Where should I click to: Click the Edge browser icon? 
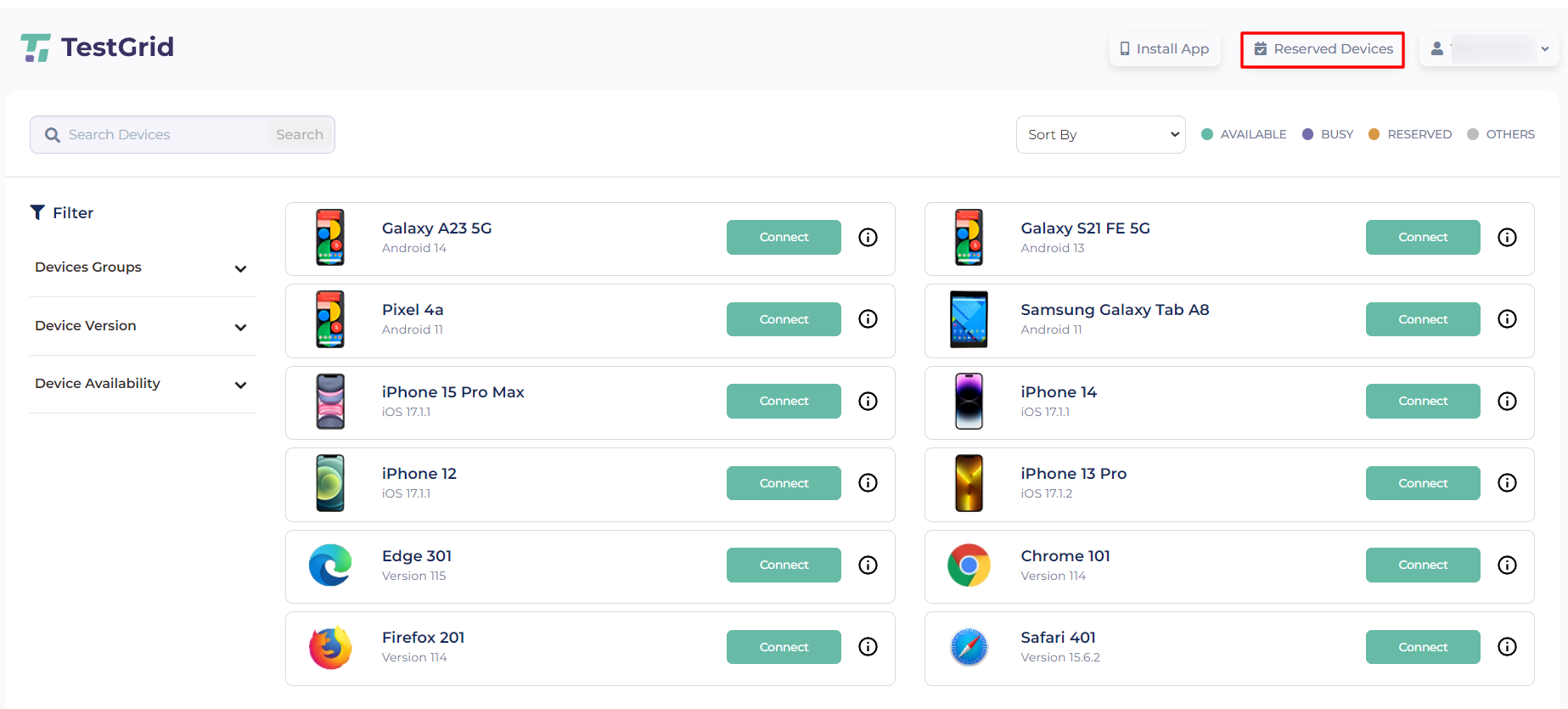(x=330, y=566)
